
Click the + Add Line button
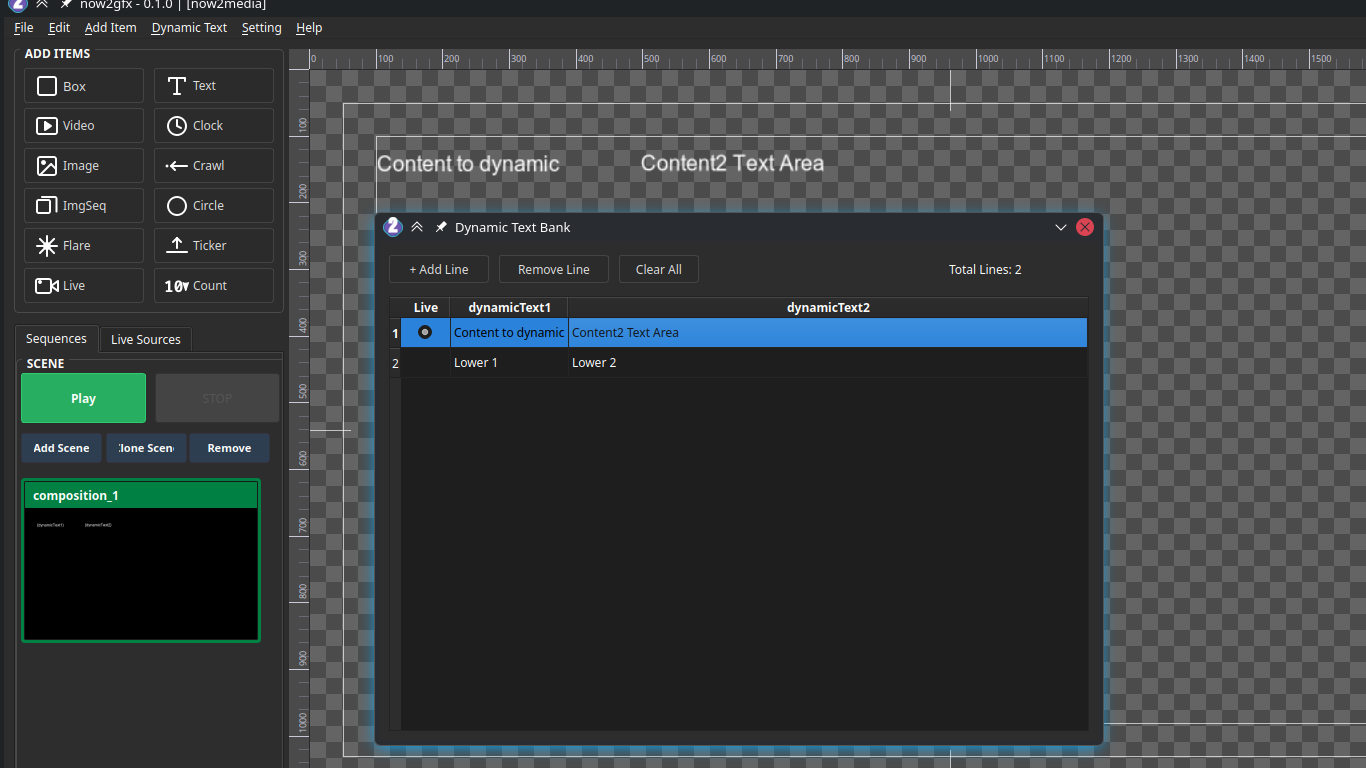point(439,269)
